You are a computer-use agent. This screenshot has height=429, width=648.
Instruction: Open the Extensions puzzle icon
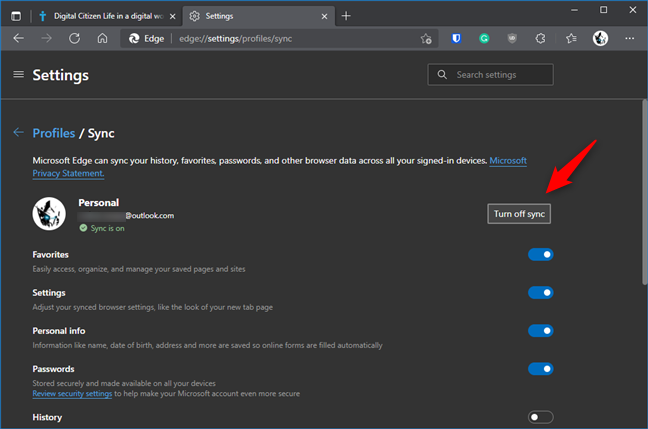tap(540, 38)
